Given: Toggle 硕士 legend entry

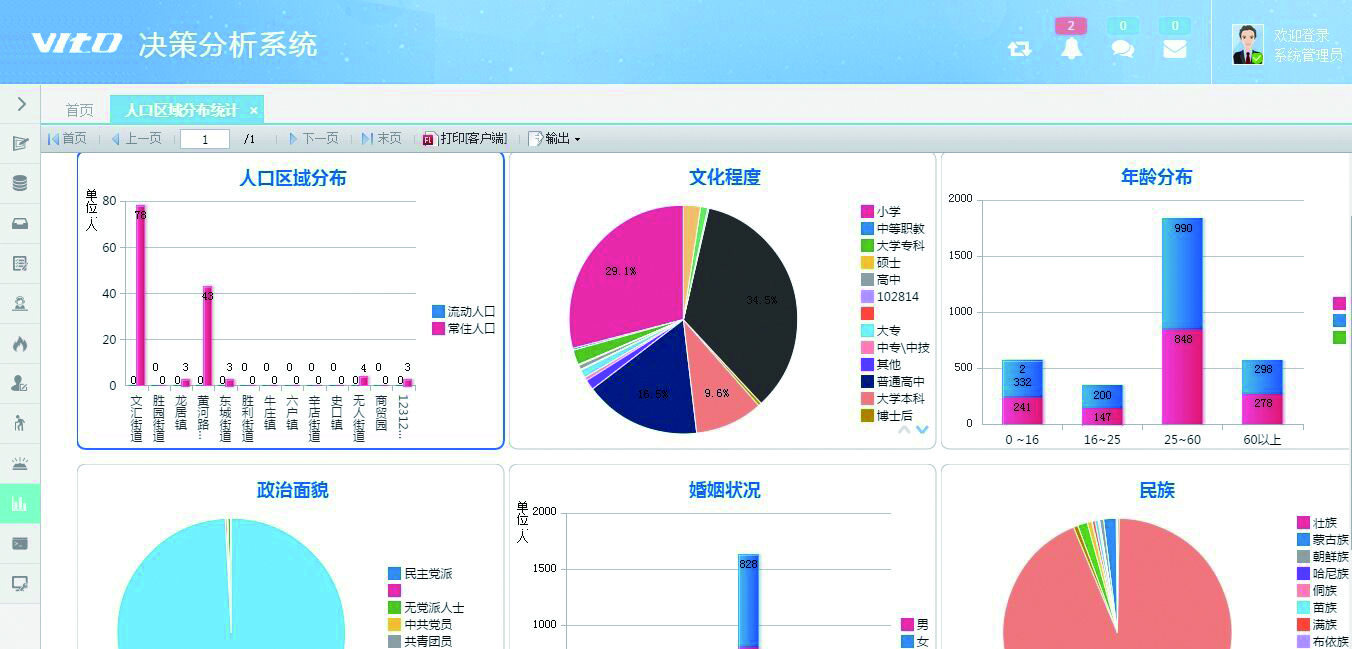Looking at the screenshot, I should click(881, 263).
